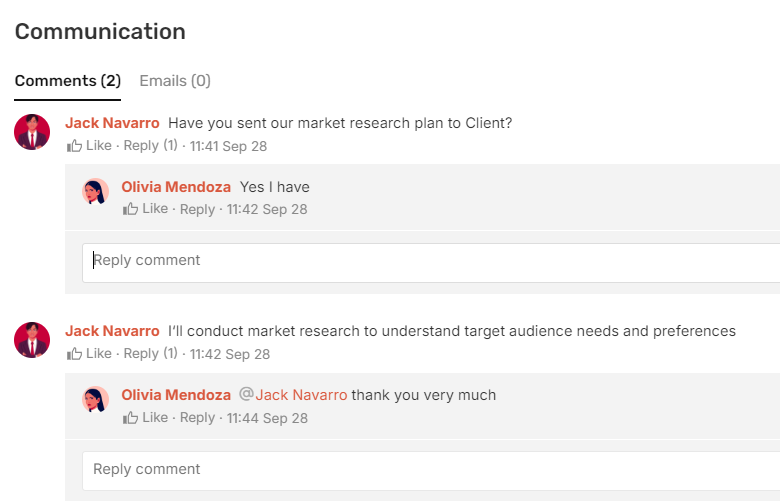Reply to Olivia's 'thank you very much' comment

click(197, 417)
